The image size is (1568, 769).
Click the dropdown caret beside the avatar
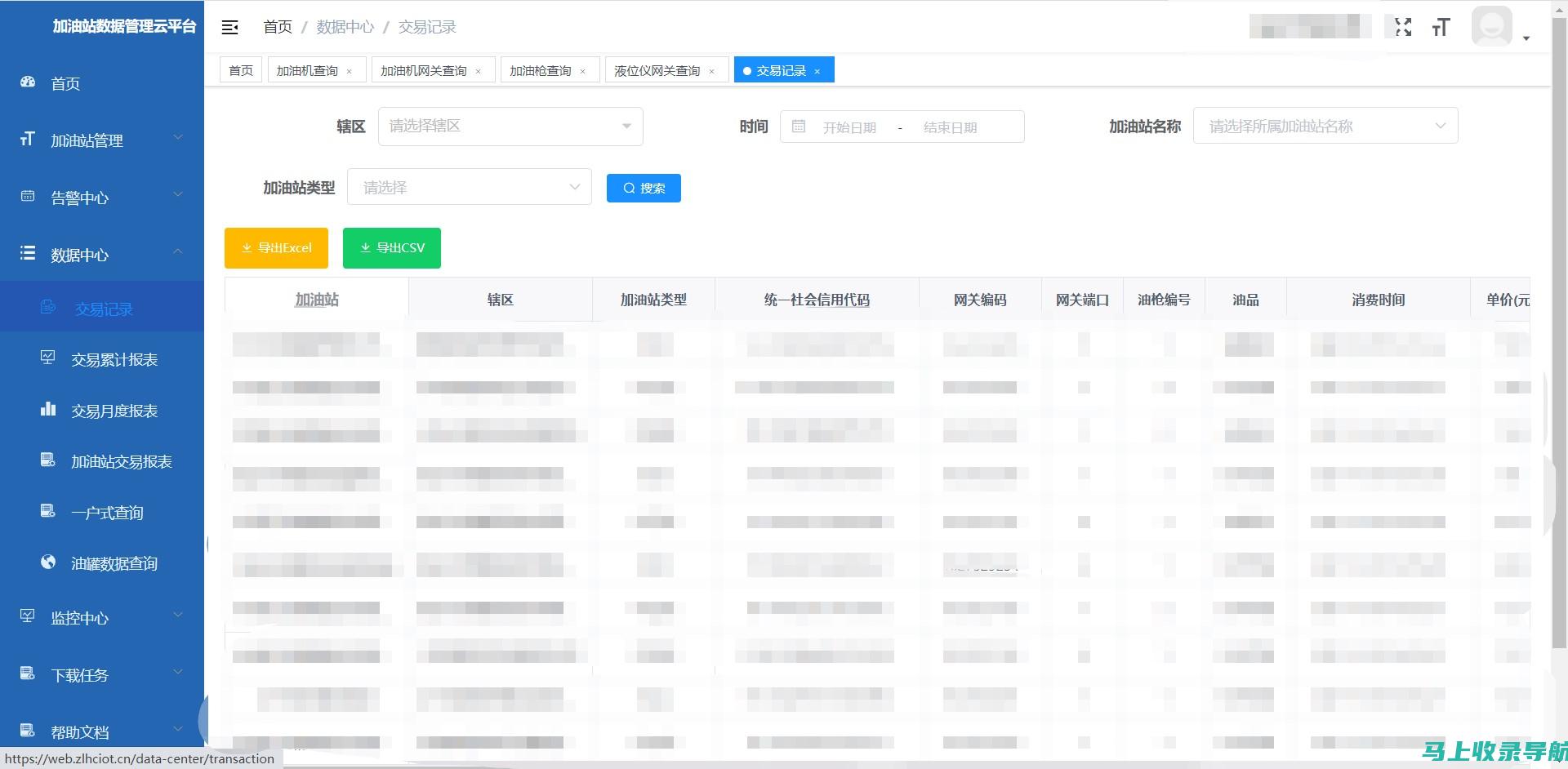[1526, 38]
